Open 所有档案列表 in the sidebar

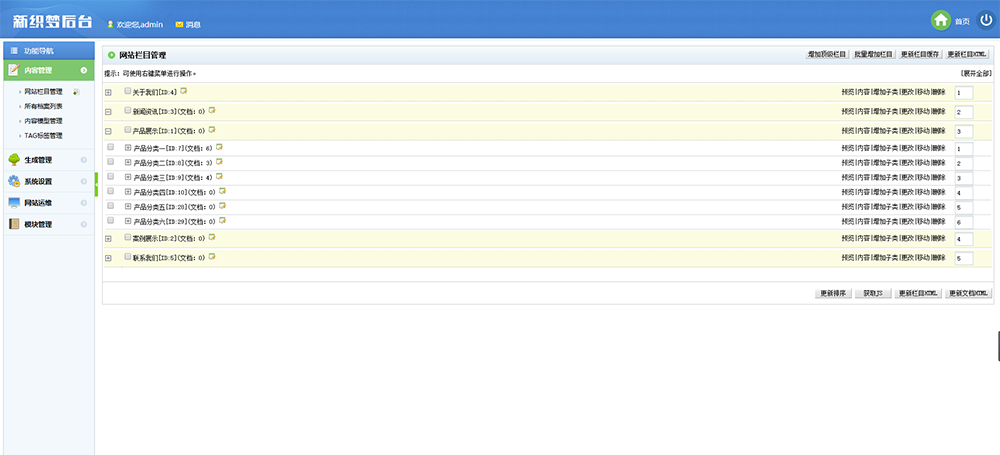pos(44,106)
